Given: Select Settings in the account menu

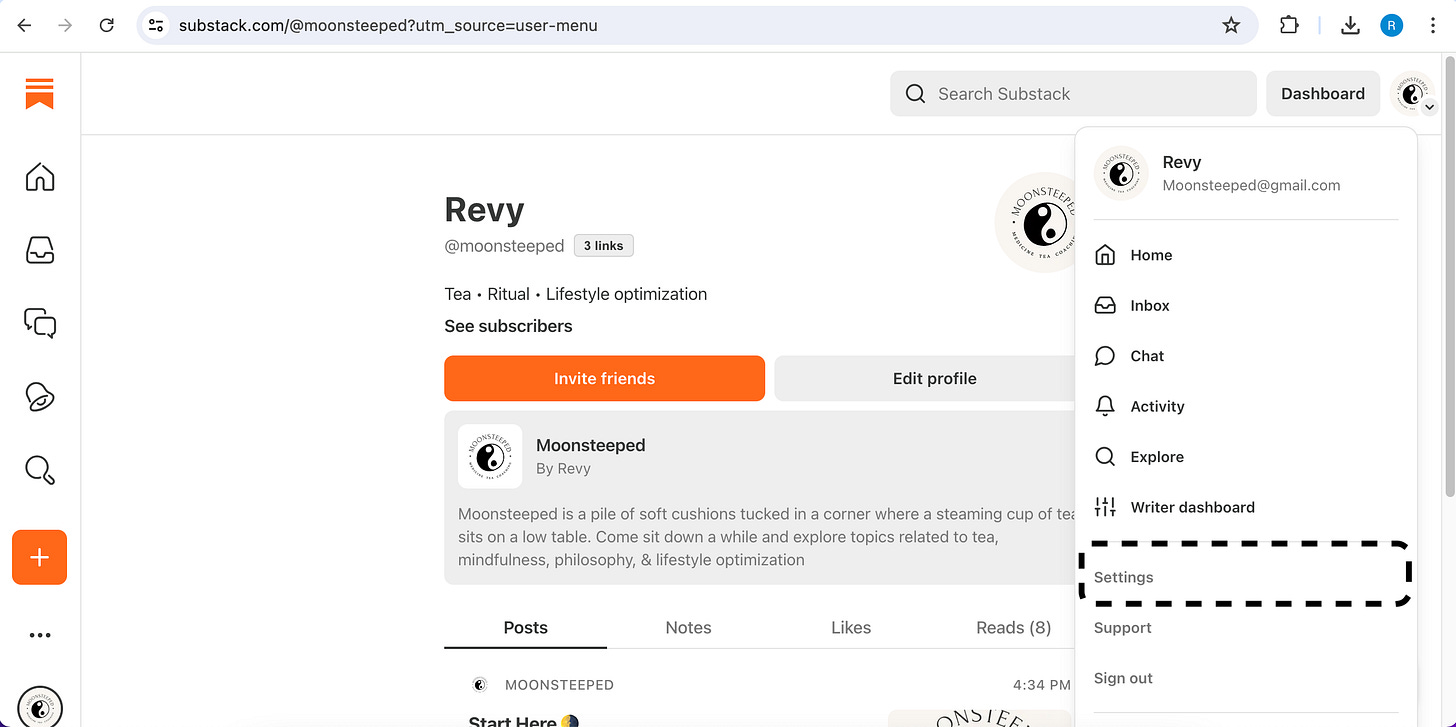Looking at the screenshot, I should tap(1123, 577).
